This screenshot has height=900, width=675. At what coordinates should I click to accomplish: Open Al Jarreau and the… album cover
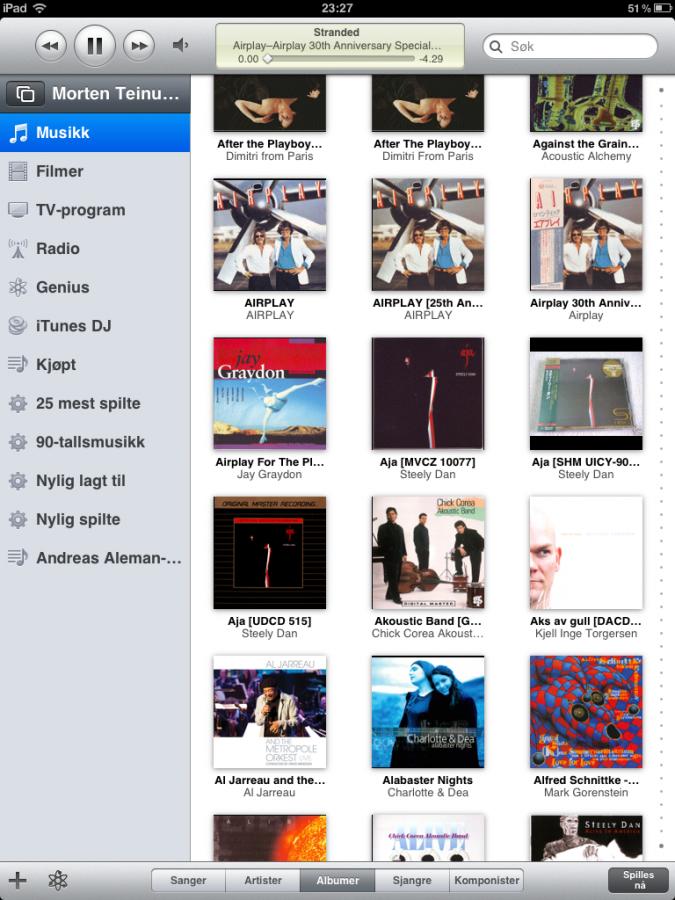click(270, 712)
